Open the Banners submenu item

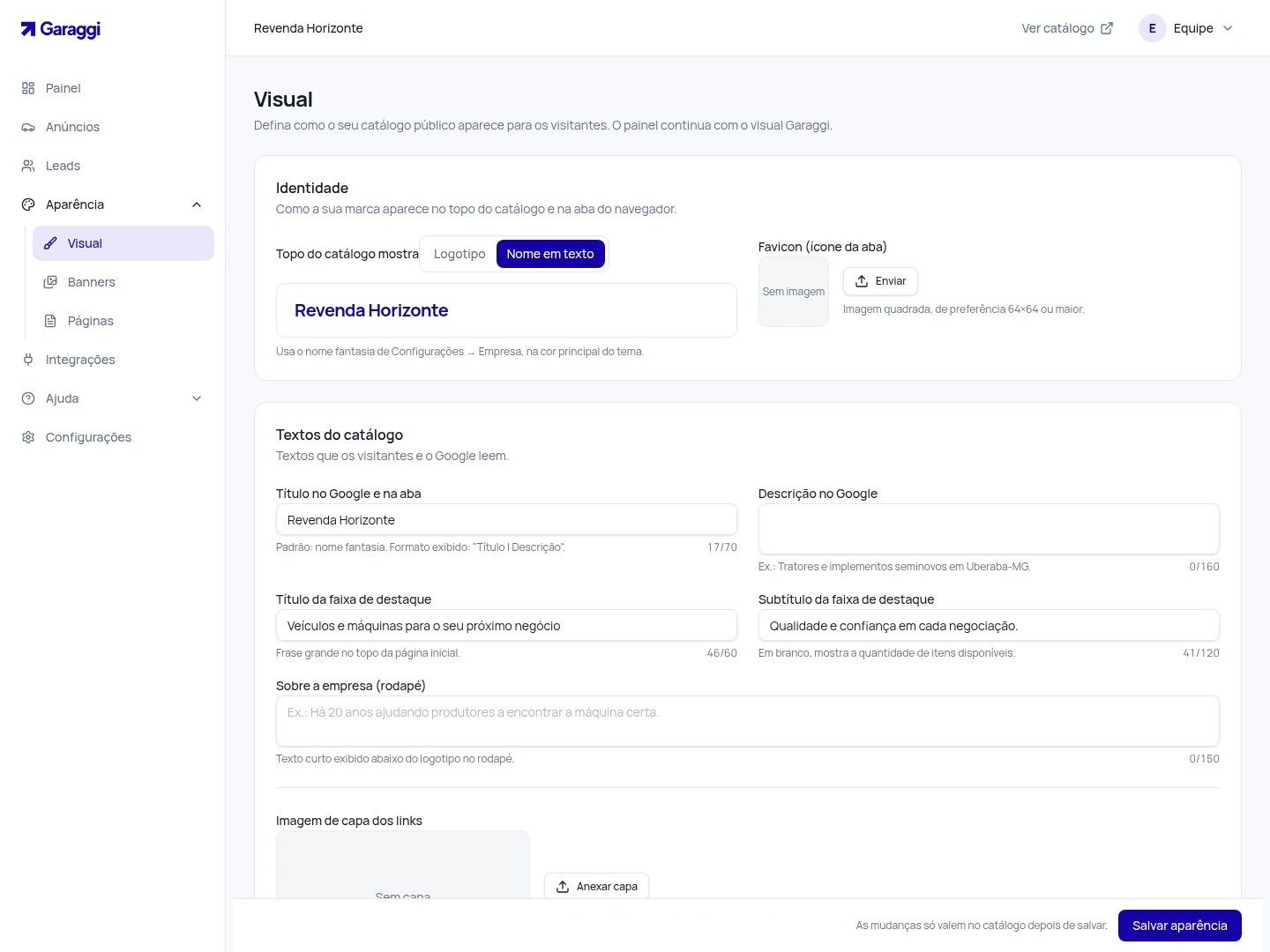123,282
